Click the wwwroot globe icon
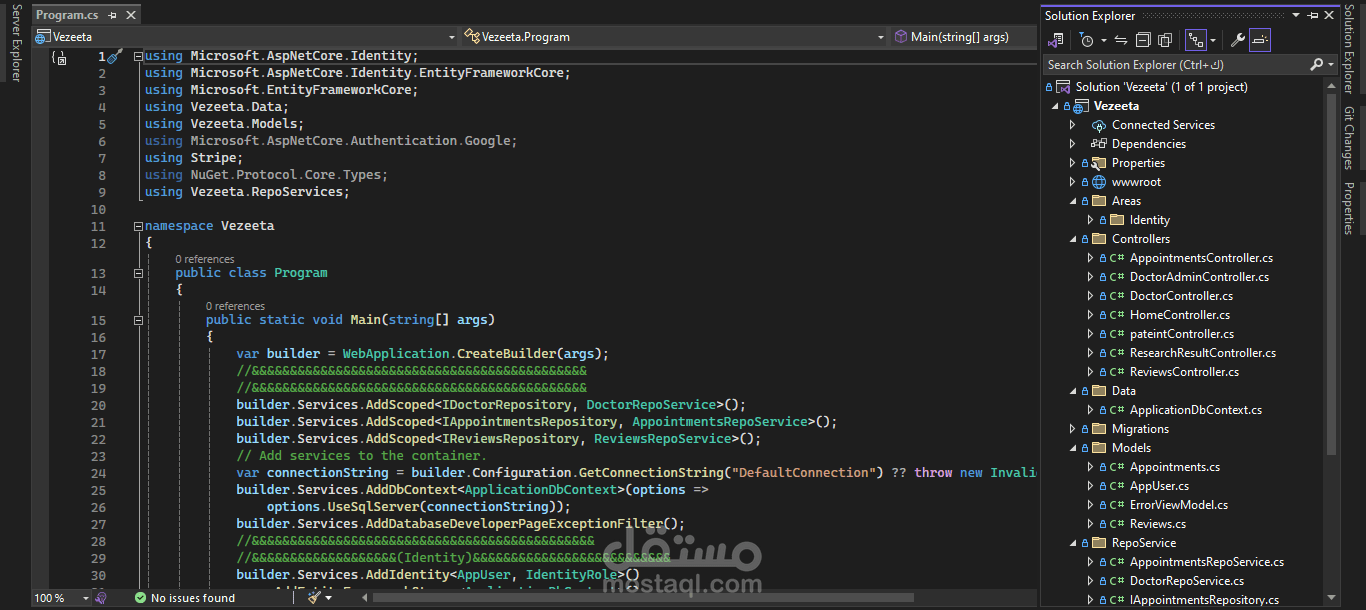This screenshot has height=610, width=1366. (1099, 182)
